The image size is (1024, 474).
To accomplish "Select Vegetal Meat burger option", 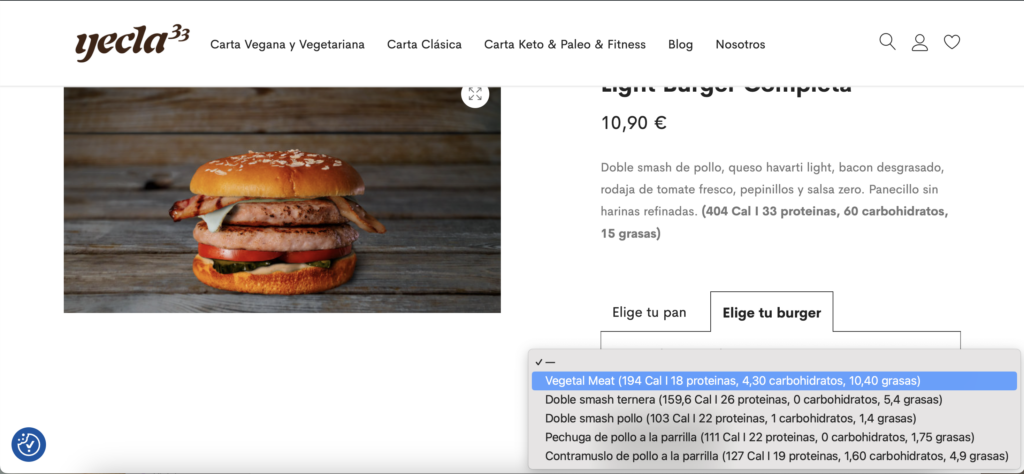I will pyautogui.click(x=774, y=381).
